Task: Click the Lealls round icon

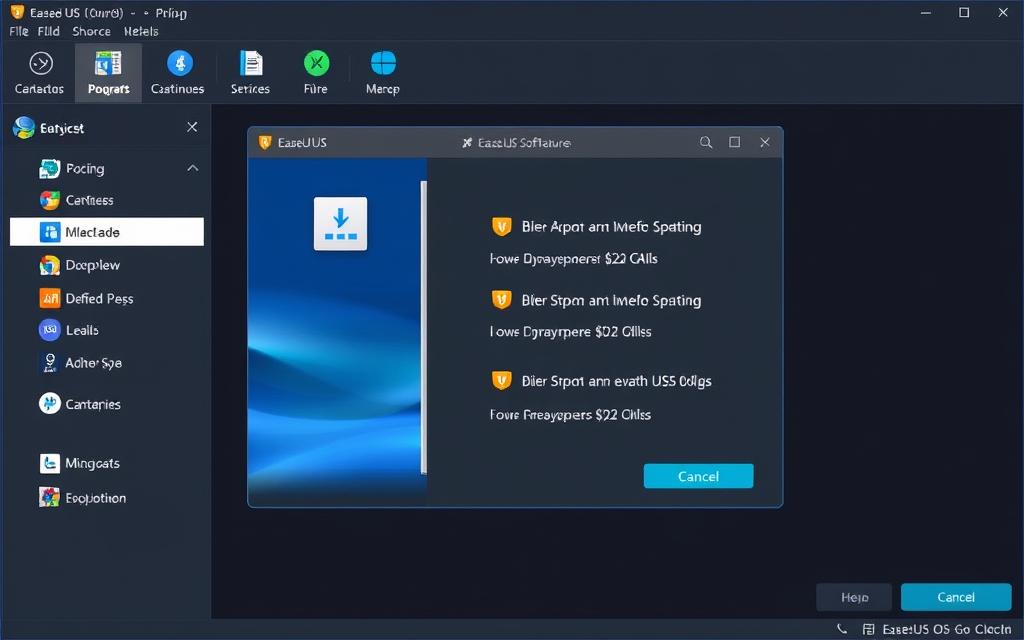Action: point(50,330)
